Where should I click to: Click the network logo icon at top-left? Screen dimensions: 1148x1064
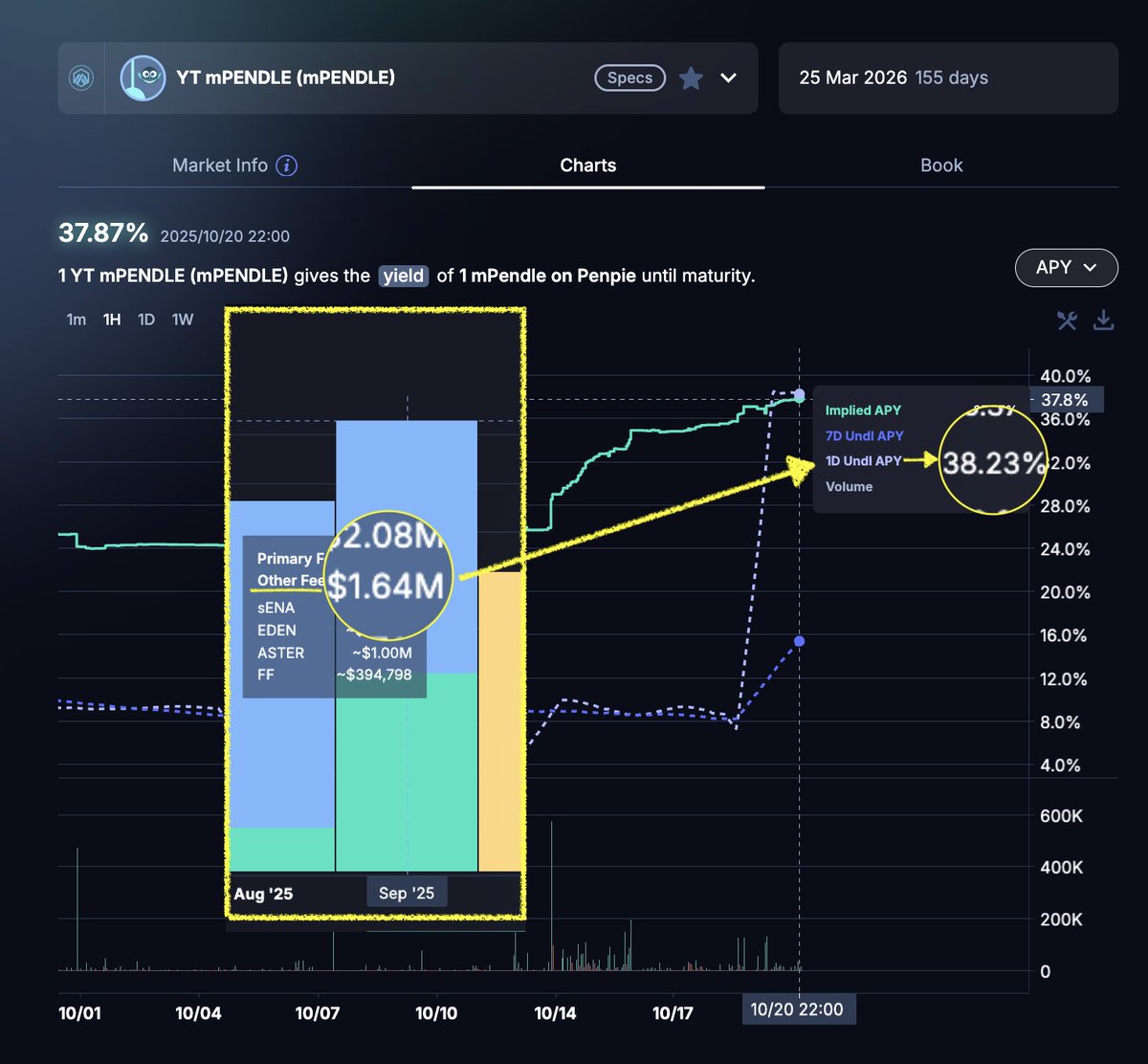coord(81,78)
